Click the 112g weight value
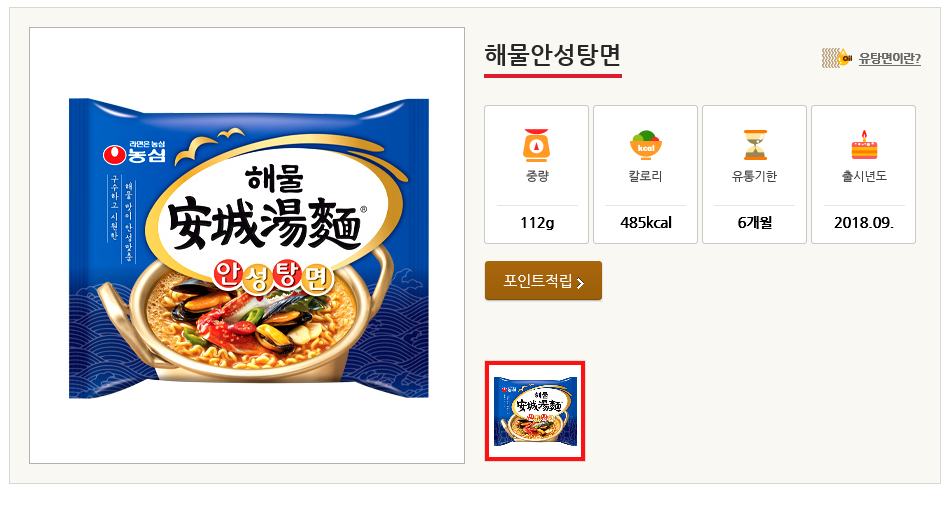Screen dimensions: 950x505 click(537, 222)
